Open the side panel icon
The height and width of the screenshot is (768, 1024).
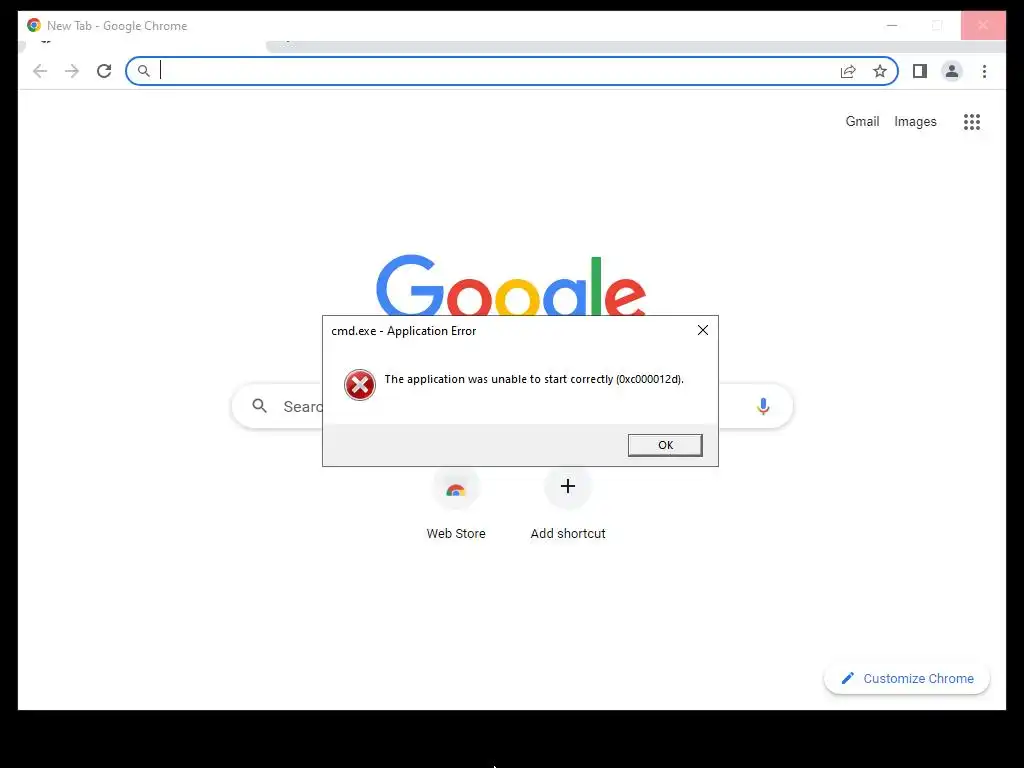click(920, 71)
